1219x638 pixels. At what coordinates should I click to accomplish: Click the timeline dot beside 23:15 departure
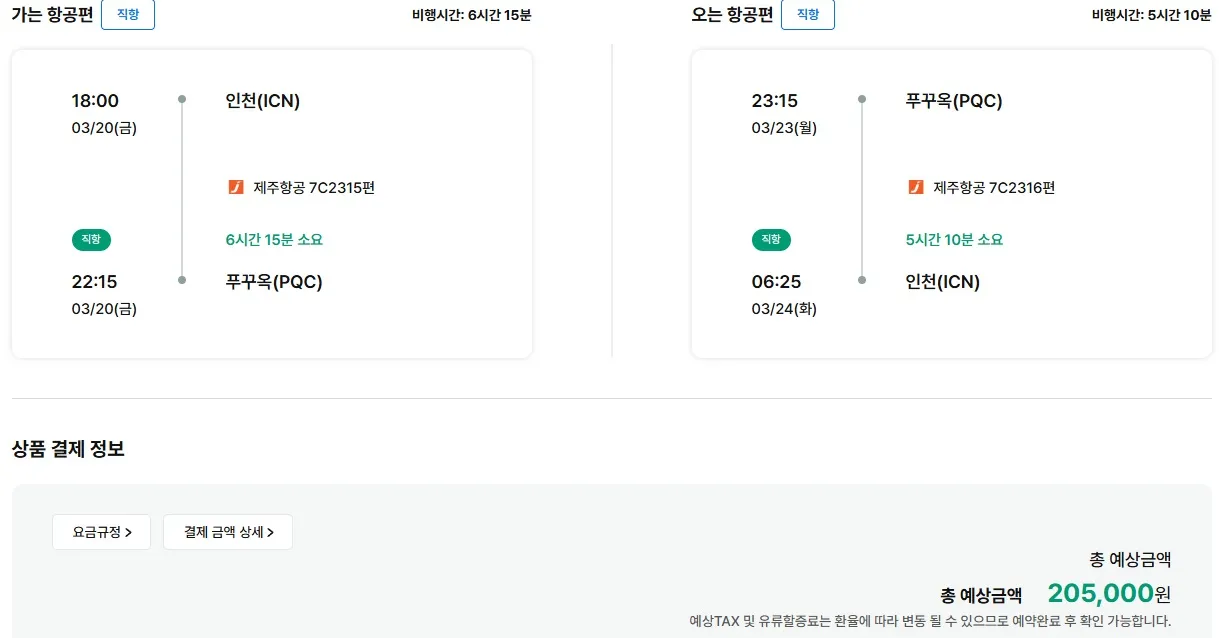coord(861,100)
